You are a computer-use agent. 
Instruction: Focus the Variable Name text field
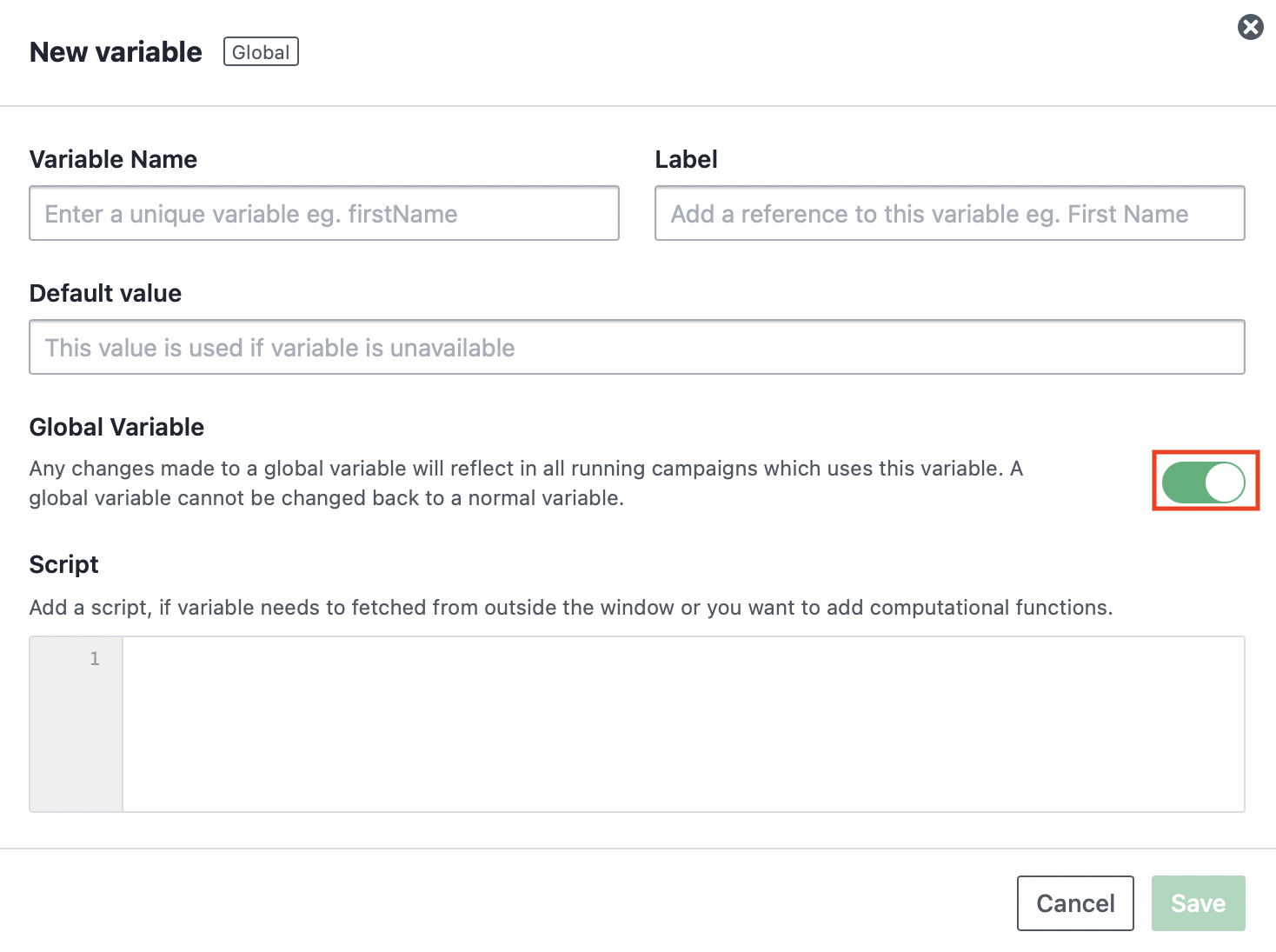coord(324,213)
